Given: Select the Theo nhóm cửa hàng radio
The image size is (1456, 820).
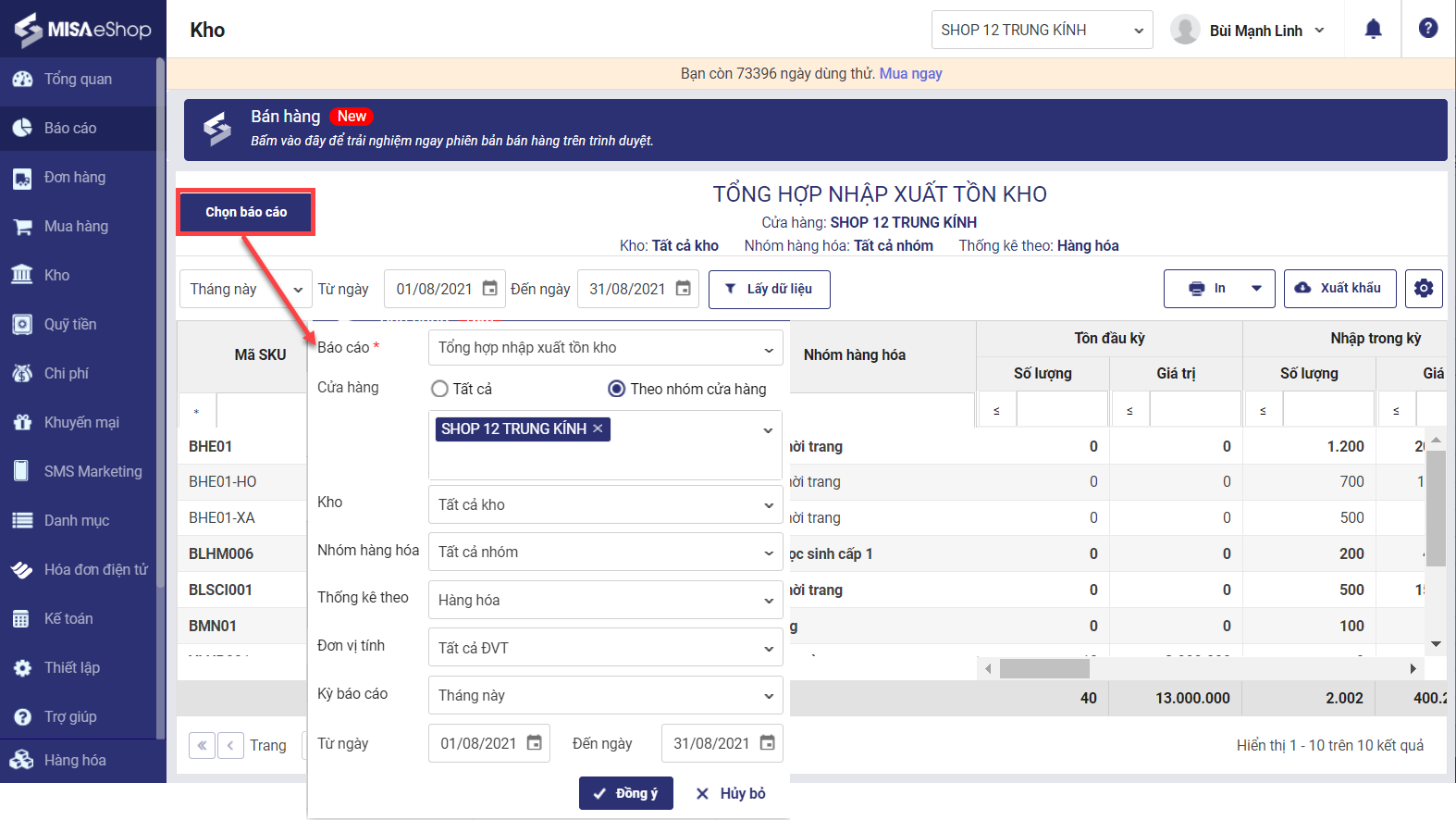Looking at the screenshot, I should pos(616,389).
